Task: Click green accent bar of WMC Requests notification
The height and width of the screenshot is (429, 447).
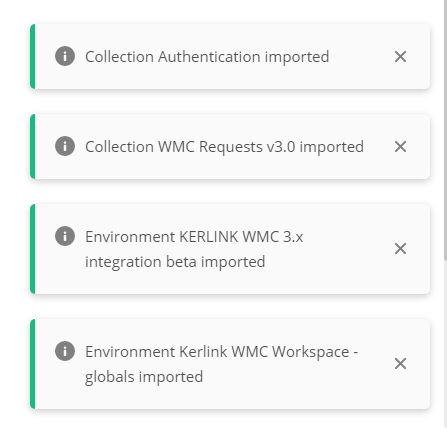Action: (x=32, y=146)
